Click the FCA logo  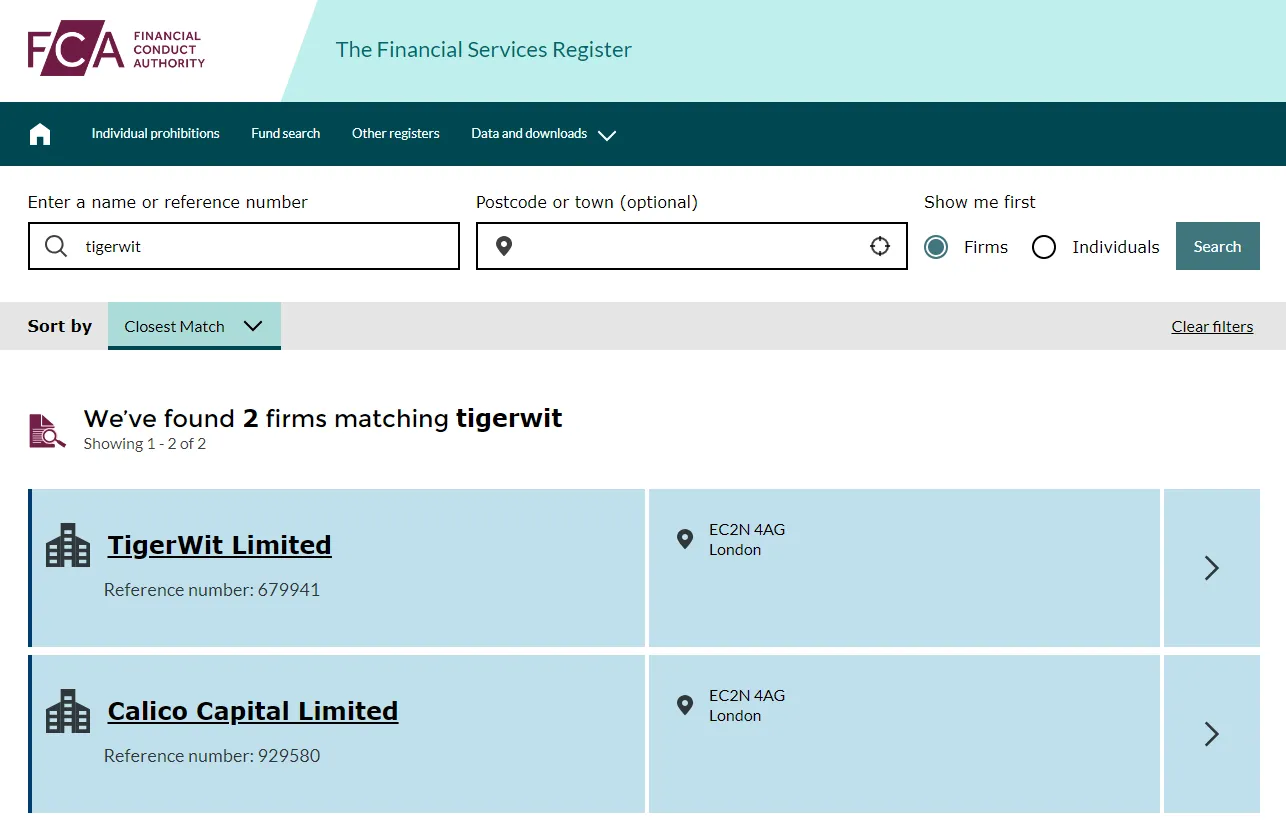116,49
